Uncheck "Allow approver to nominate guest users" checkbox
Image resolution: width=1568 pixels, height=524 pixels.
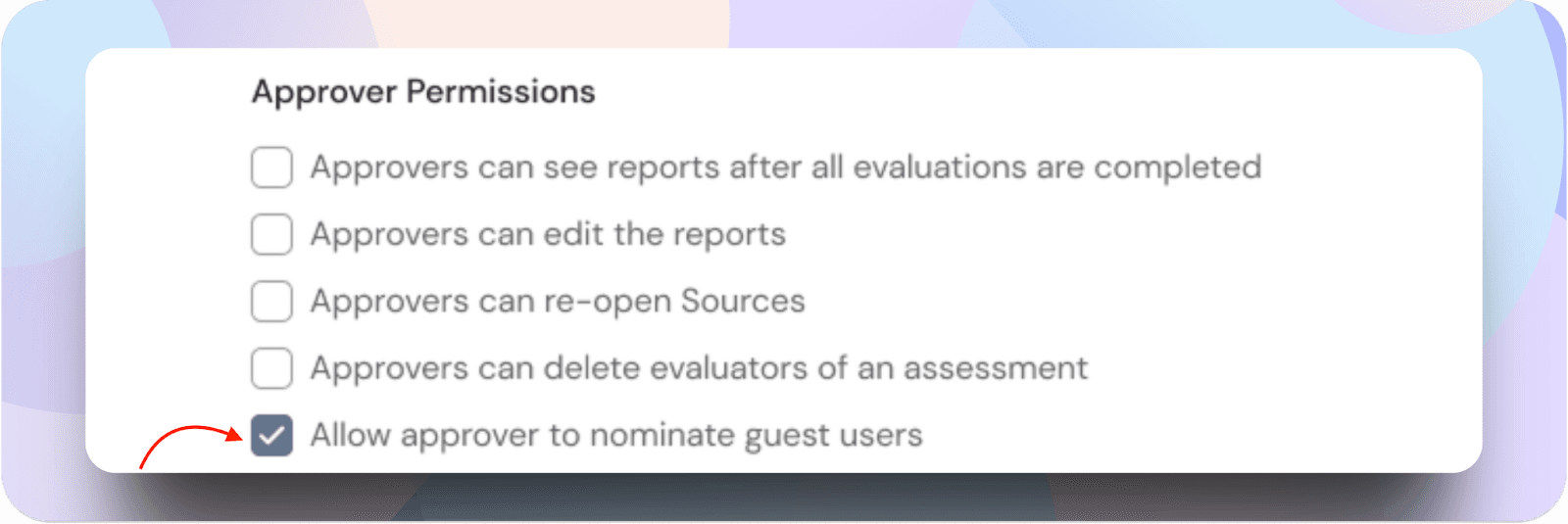pos(271,435)
